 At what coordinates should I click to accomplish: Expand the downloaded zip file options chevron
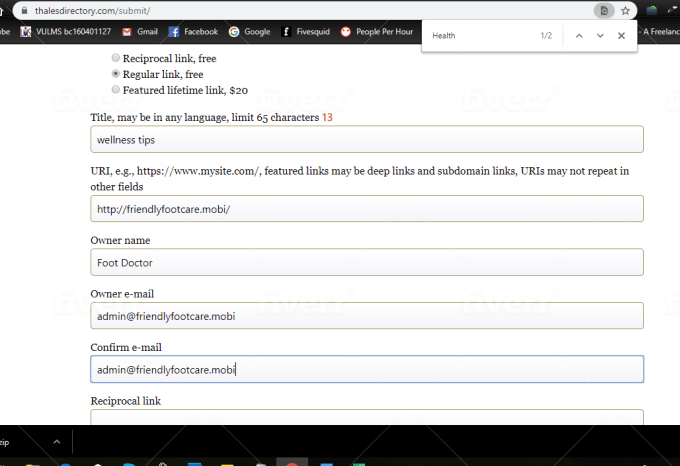click(x=56, y=441)
